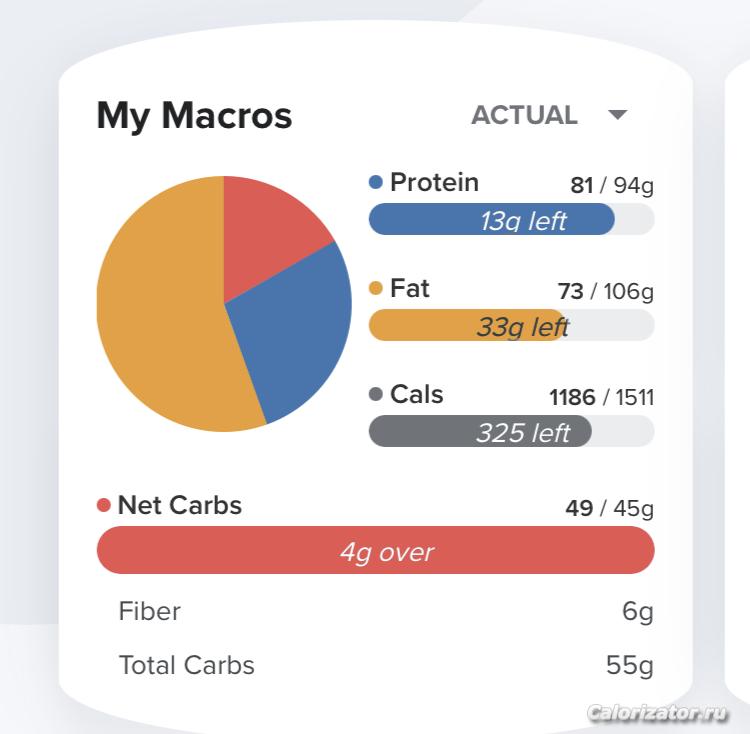This screenshot has width=750, height=734.
Task: Click the Net Carbs label text
Action: [180, 506]
